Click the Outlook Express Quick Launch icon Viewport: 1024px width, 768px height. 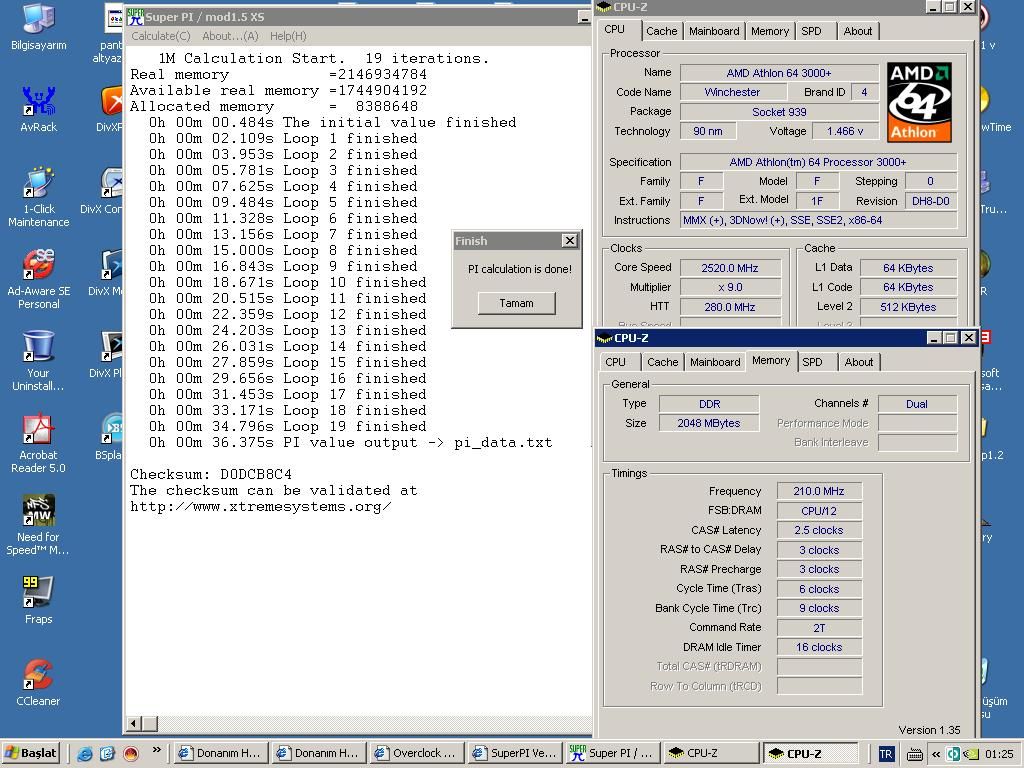coord(108,754)
